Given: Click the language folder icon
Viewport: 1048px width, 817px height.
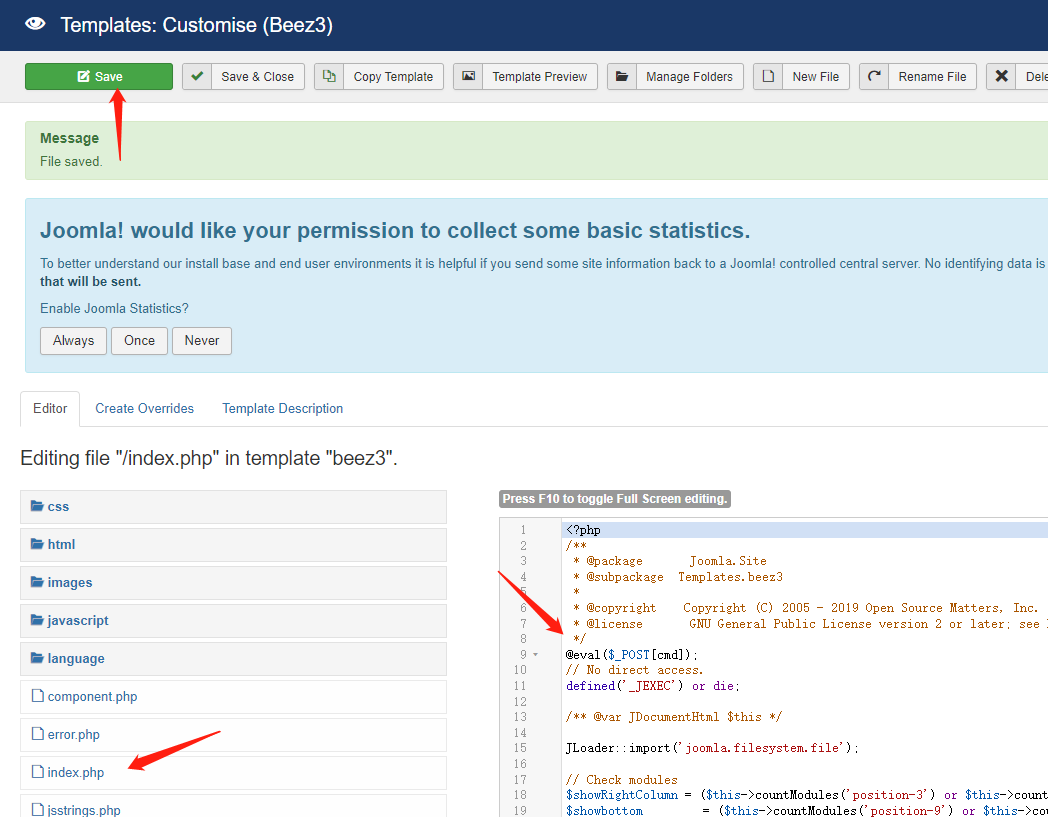Looking at the screenshot, I should tap(37, 659).
